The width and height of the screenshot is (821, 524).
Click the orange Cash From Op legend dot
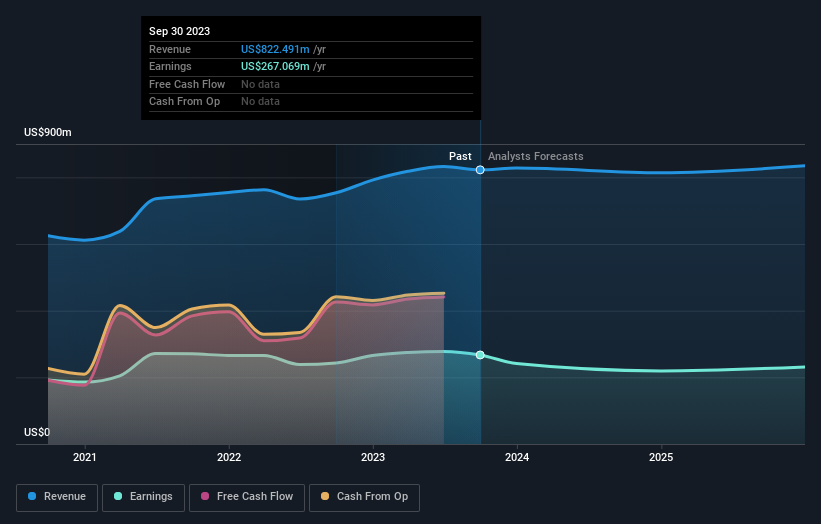tap(325, 496)
